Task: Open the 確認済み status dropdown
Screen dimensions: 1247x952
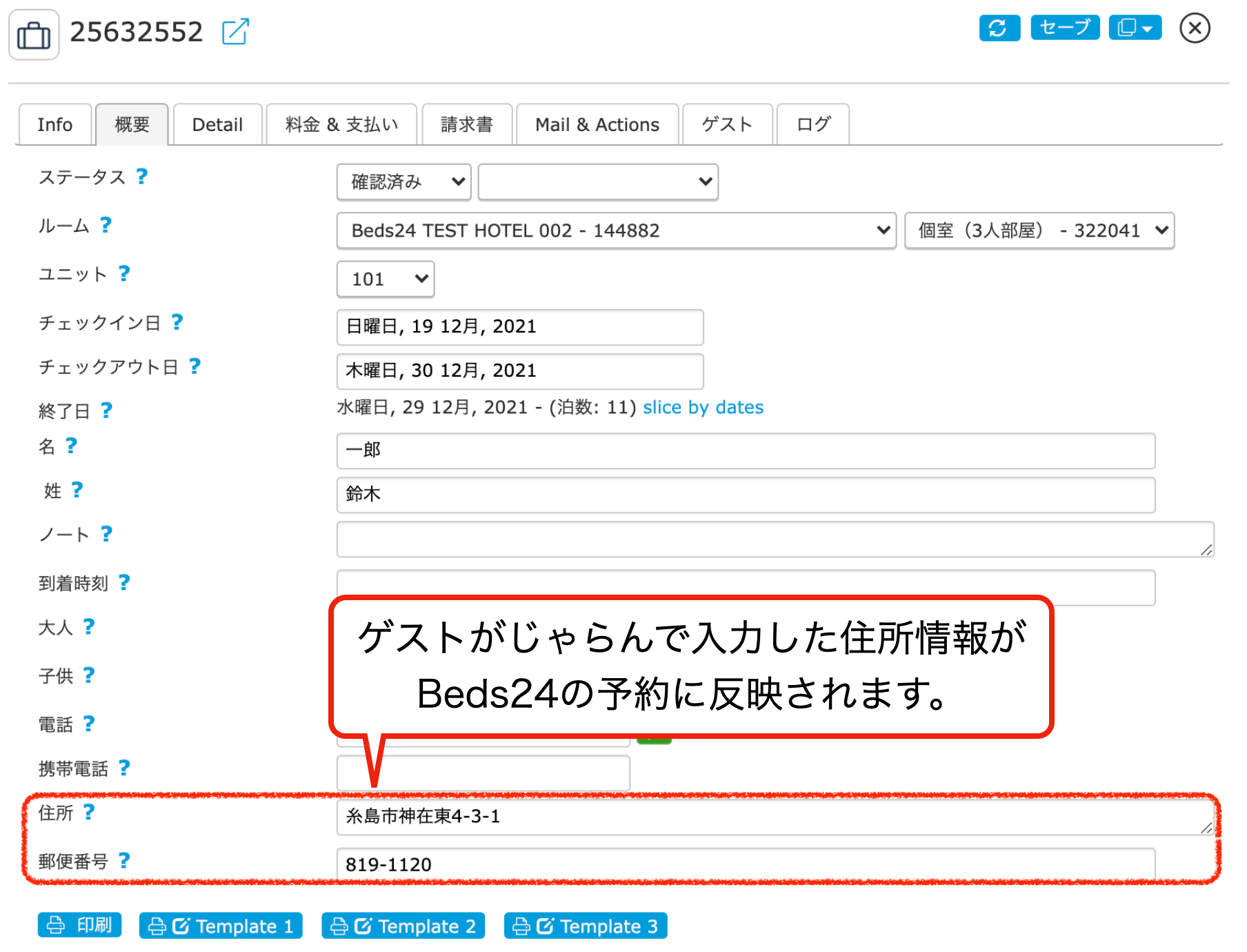Action: 403,182
